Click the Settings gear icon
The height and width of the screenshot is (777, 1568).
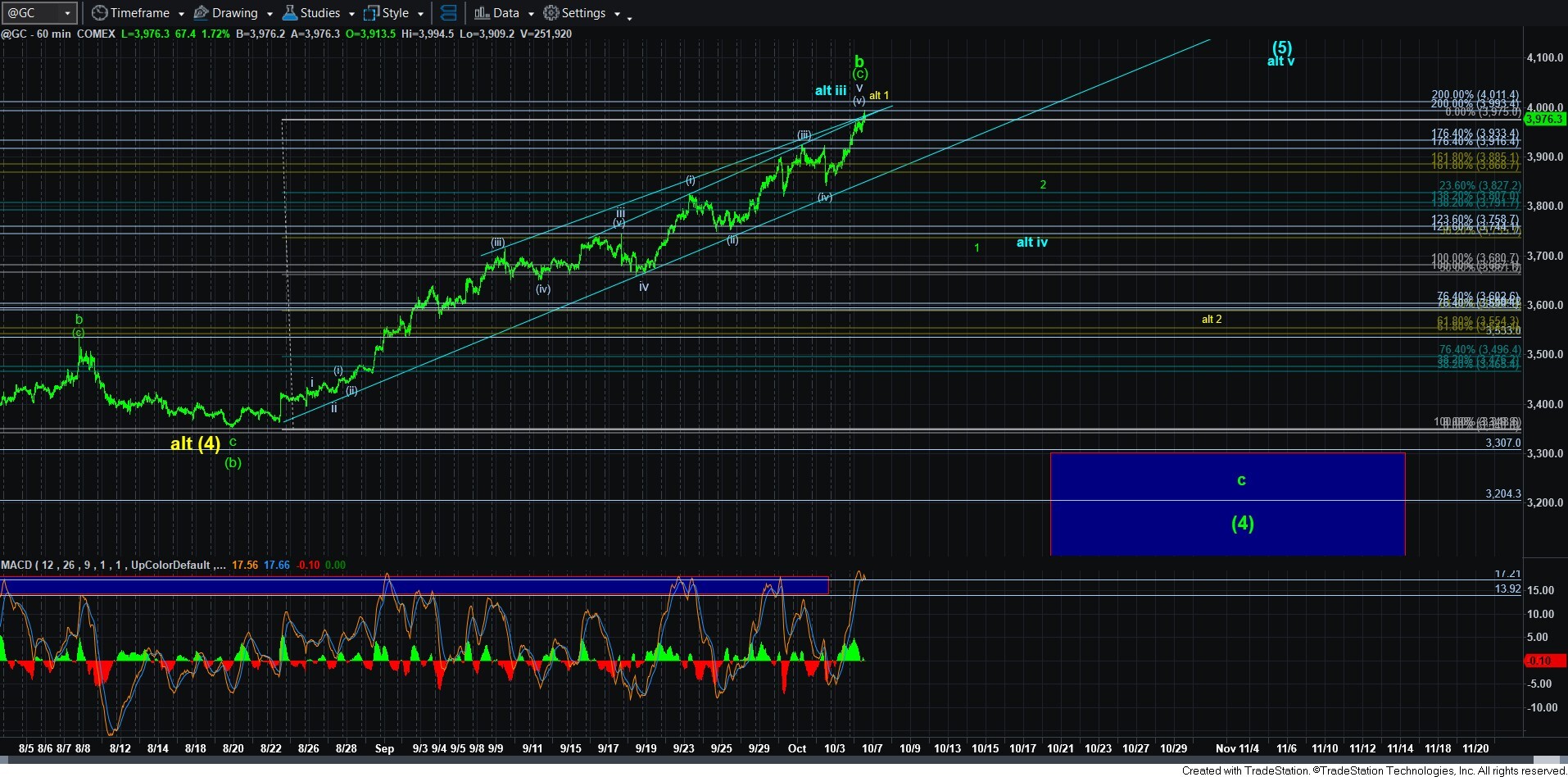click(x=551, y=13)
